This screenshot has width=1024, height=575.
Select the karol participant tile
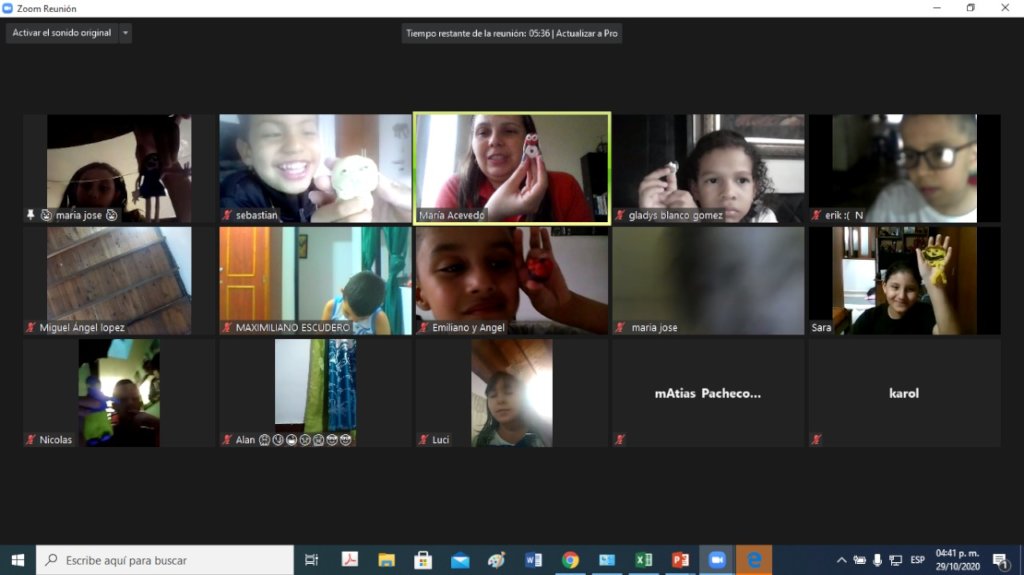click(x=904, y=392)
